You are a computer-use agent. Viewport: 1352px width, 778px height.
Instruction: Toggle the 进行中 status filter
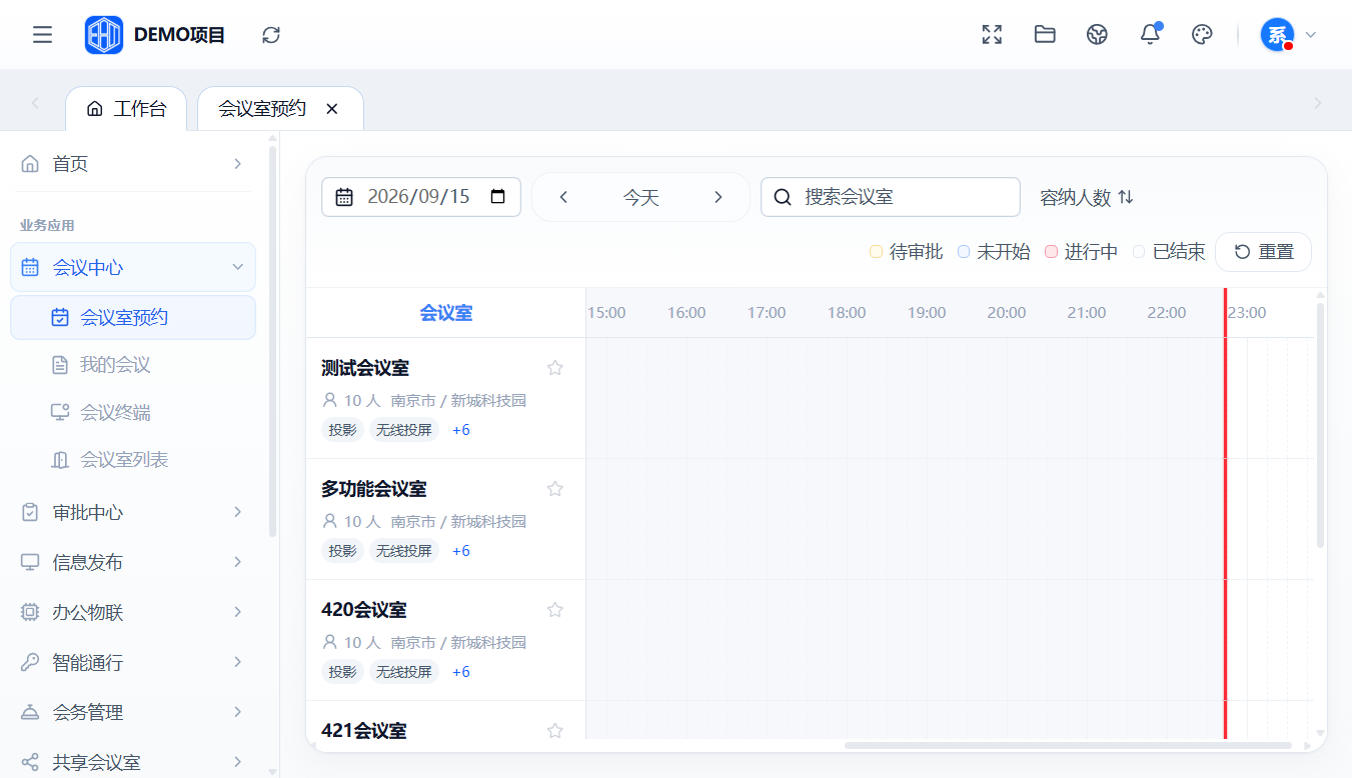coord(1081,252)
